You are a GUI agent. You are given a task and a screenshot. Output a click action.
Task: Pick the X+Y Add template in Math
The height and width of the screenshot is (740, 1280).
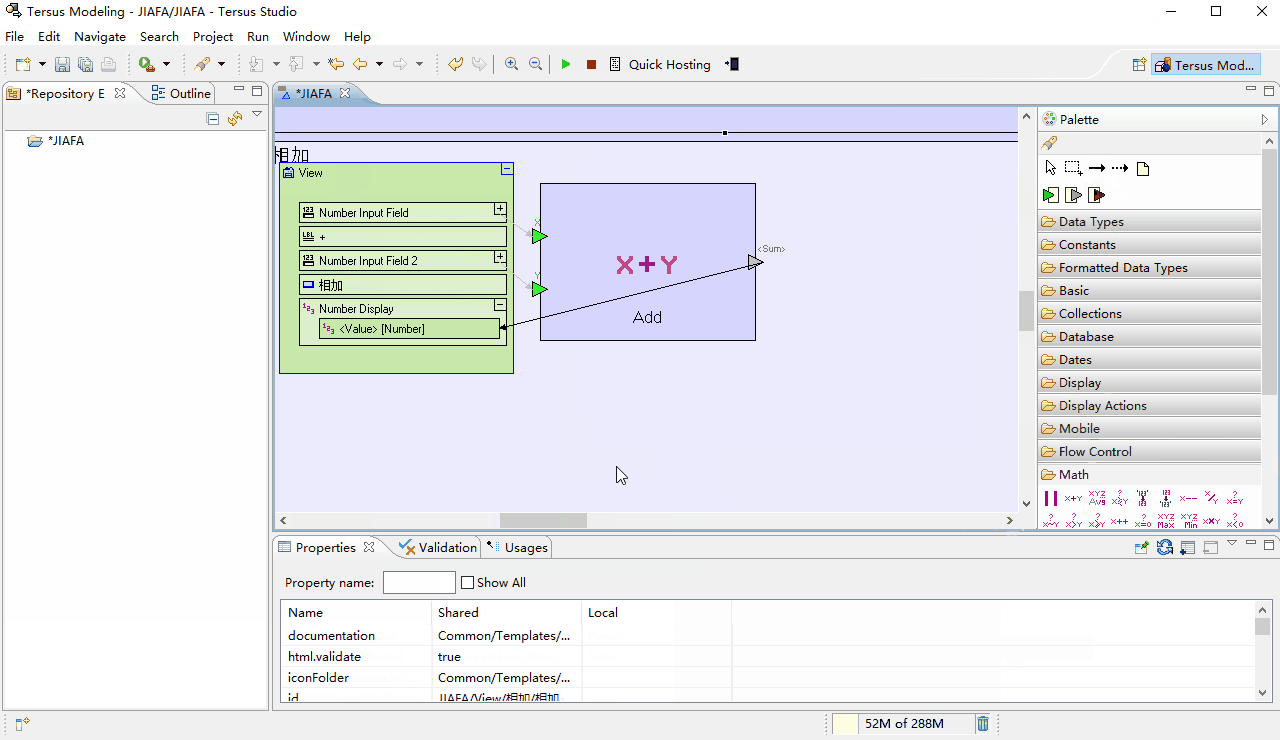tap(1073, 498)
